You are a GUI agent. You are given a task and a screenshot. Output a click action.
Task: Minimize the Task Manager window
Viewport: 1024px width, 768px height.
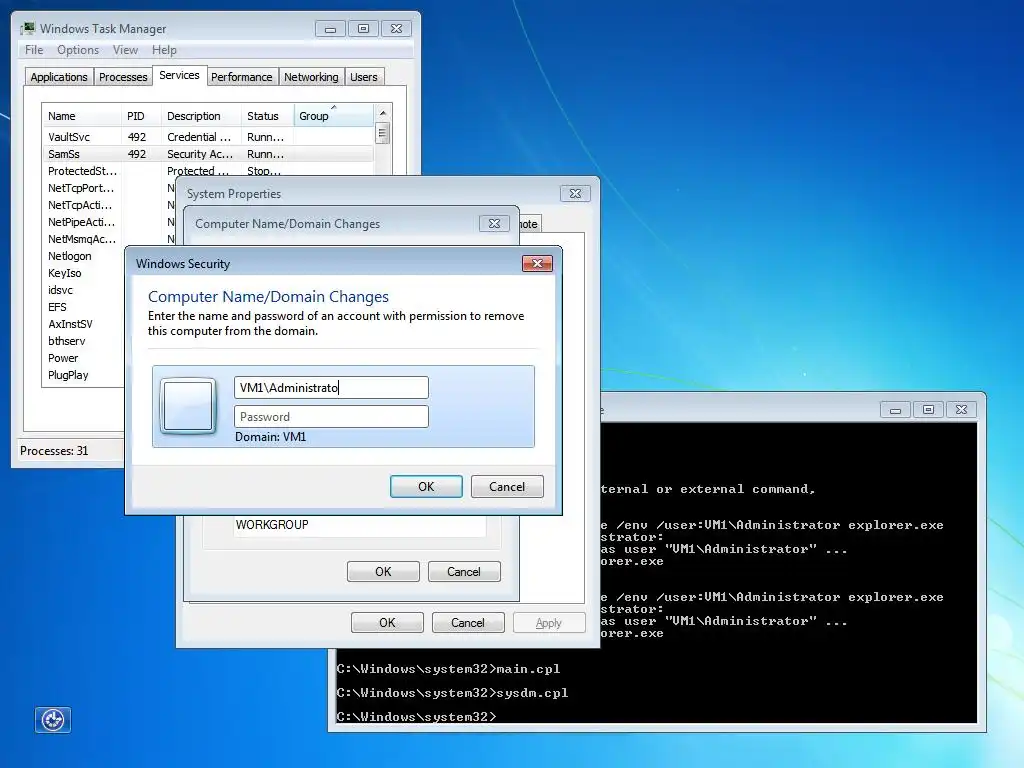click(x=330, y=29)
